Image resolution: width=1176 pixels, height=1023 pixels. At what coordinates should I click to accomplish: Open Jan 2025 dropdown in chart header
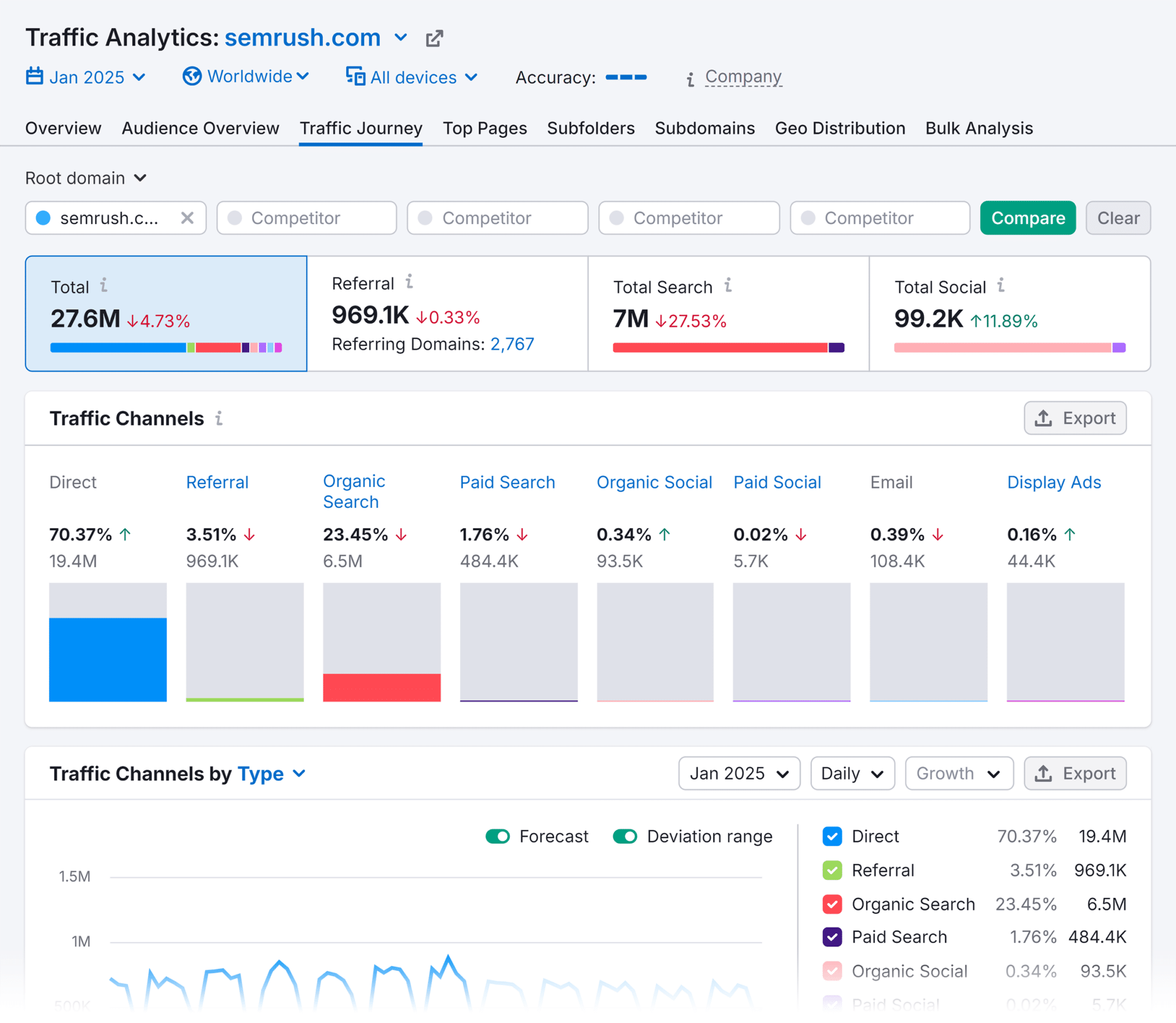[739, 773]
